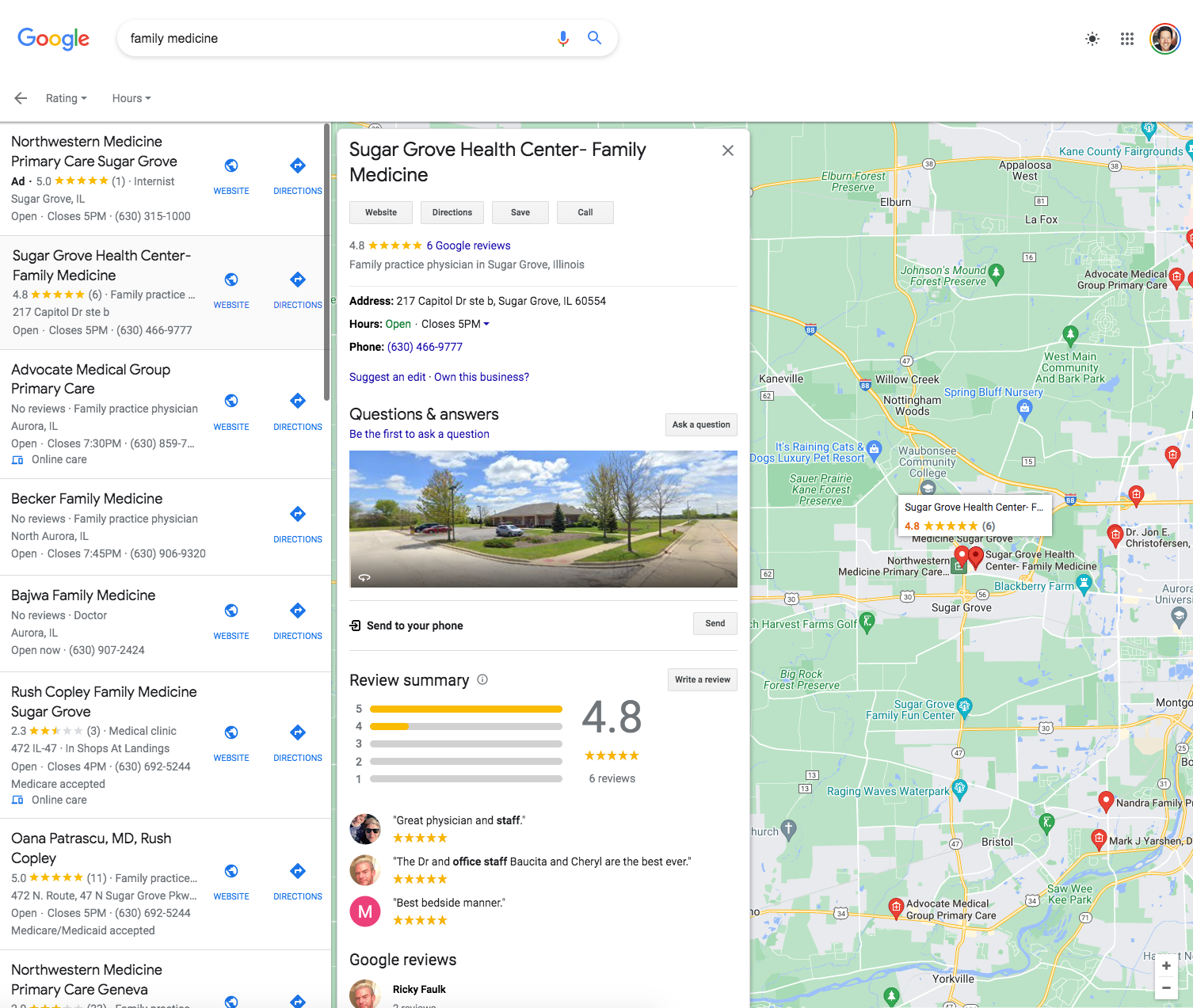Select the 3-star rating bar
This screenshot has height=1008, width=1193.
click(x=466, y=744)
